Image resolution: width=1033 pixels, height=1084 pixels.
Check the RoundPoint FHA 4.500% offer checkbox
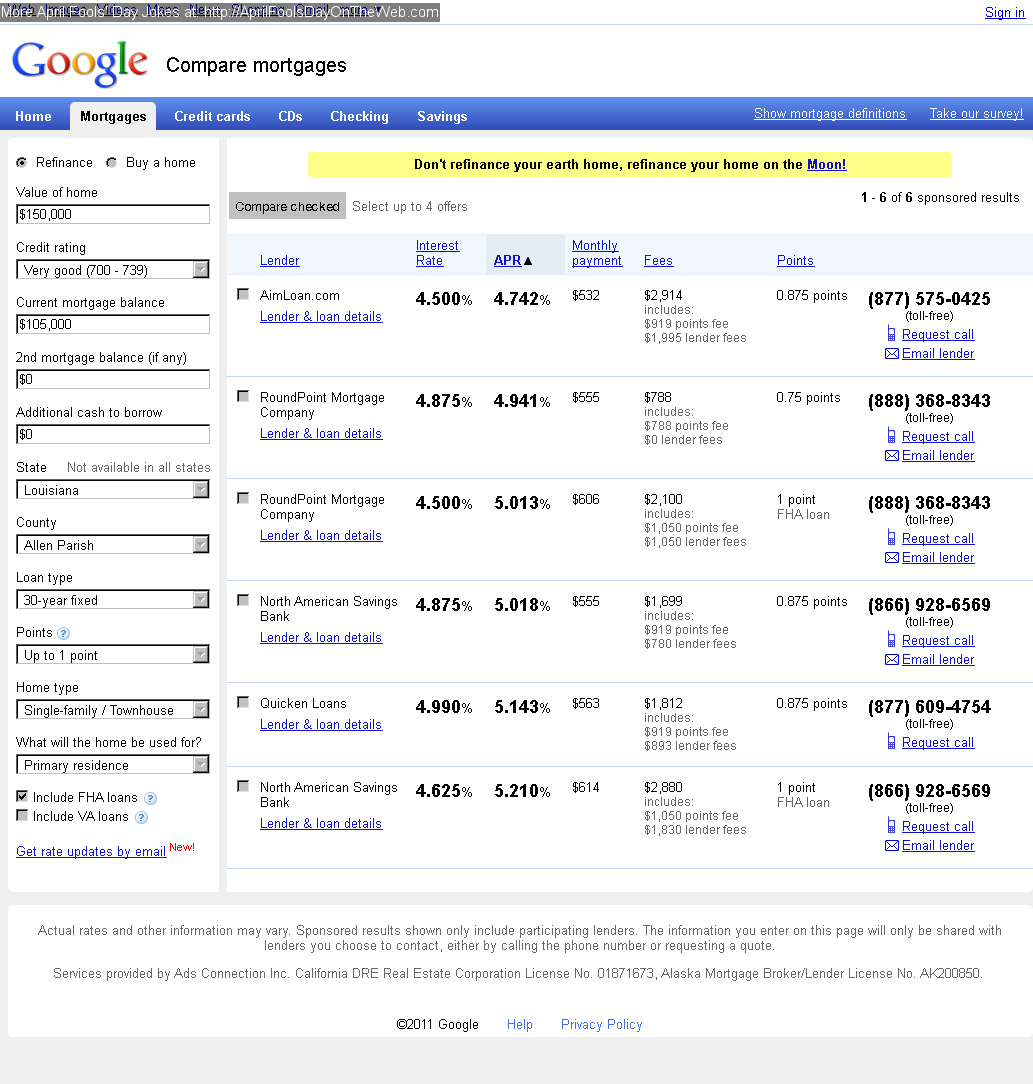(243, 498)
